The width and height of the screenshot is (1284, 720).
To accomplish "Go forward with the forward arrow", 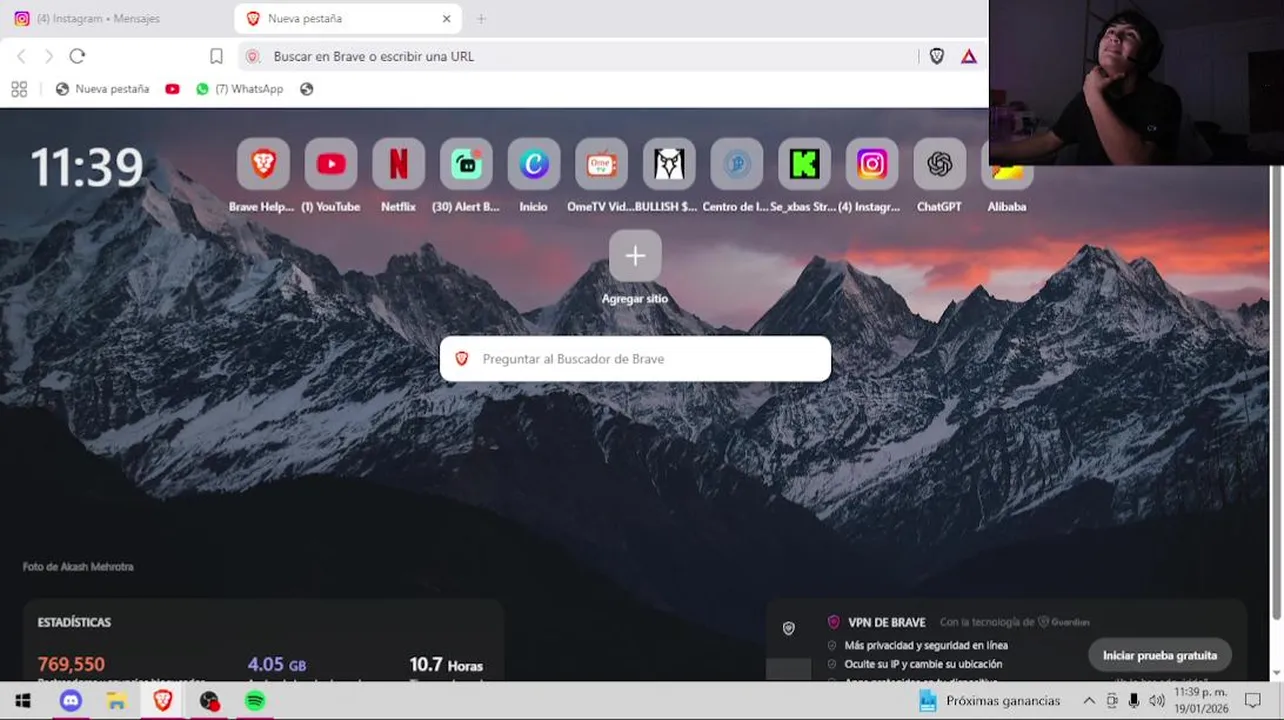I will pos(48,57).
